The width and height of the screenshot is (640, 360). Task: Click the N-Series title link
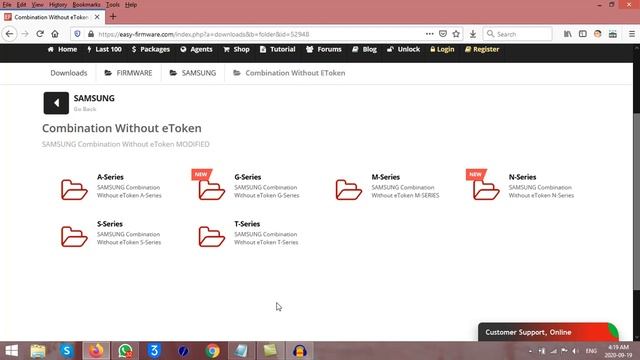click(x=522, y=177)
